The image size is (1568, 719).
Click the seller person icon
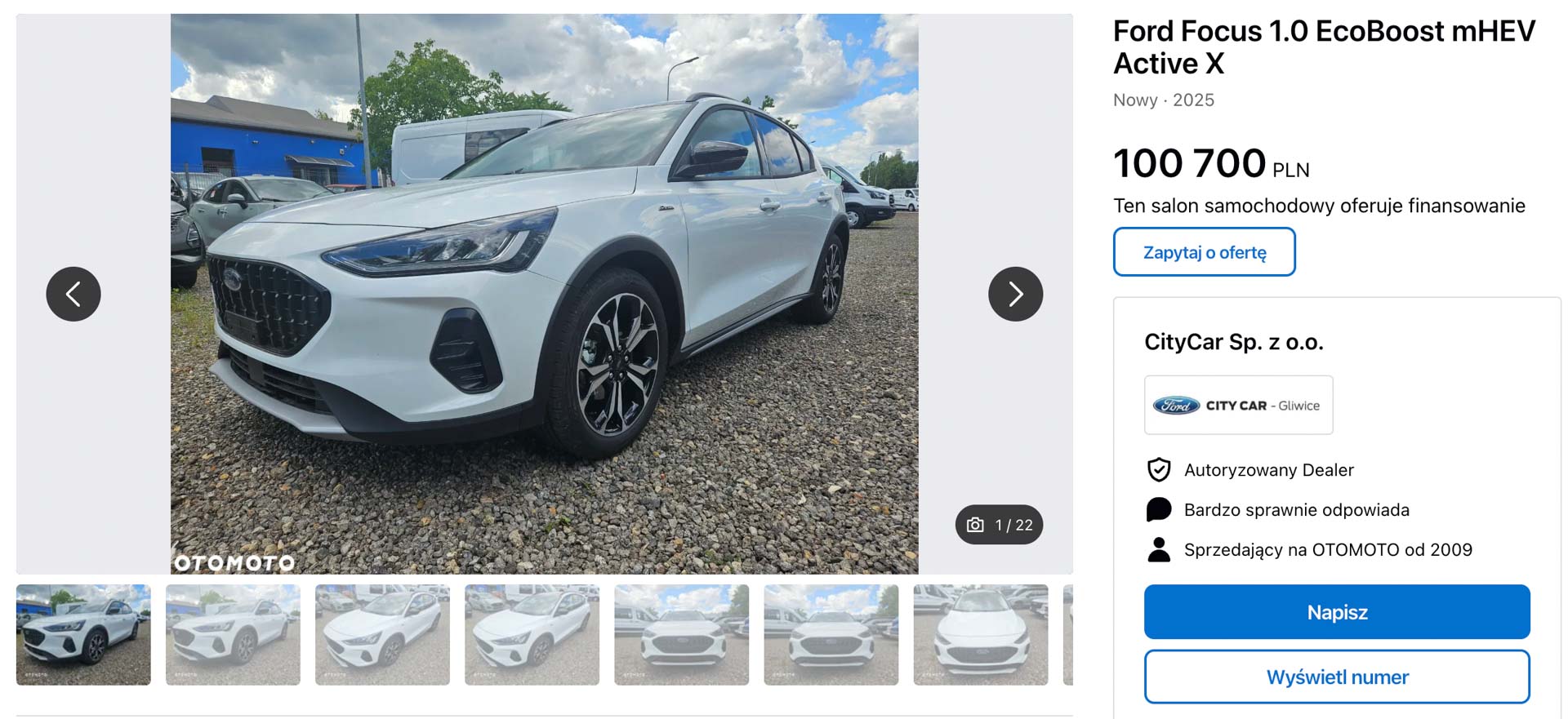pyautogui.click(x=1159, y=549)
